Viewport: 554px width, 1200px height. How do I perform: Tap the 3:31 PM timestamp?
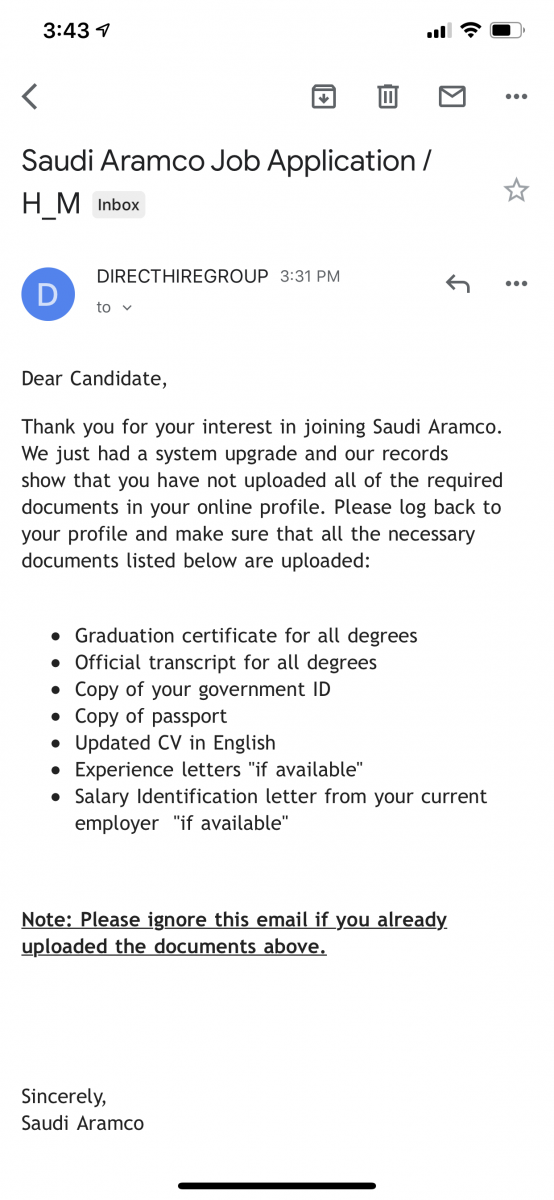tap(310, 276)
